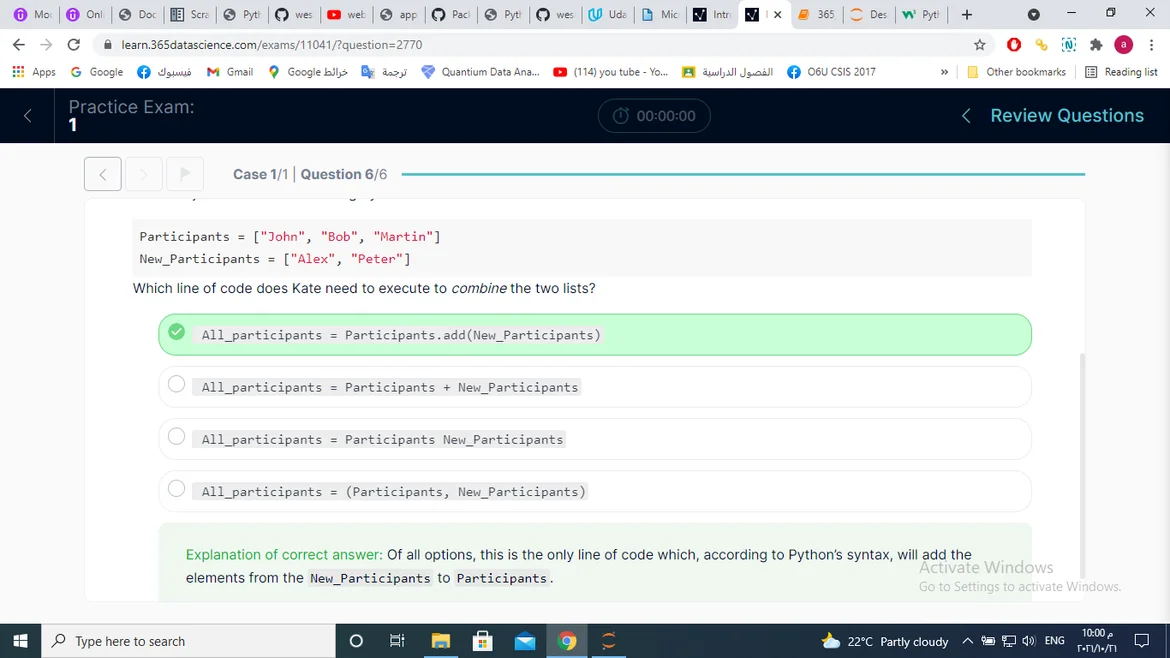Click the exam back chevron in header
The width and height of the screenshot is (1170, 658).
point(27,116)
